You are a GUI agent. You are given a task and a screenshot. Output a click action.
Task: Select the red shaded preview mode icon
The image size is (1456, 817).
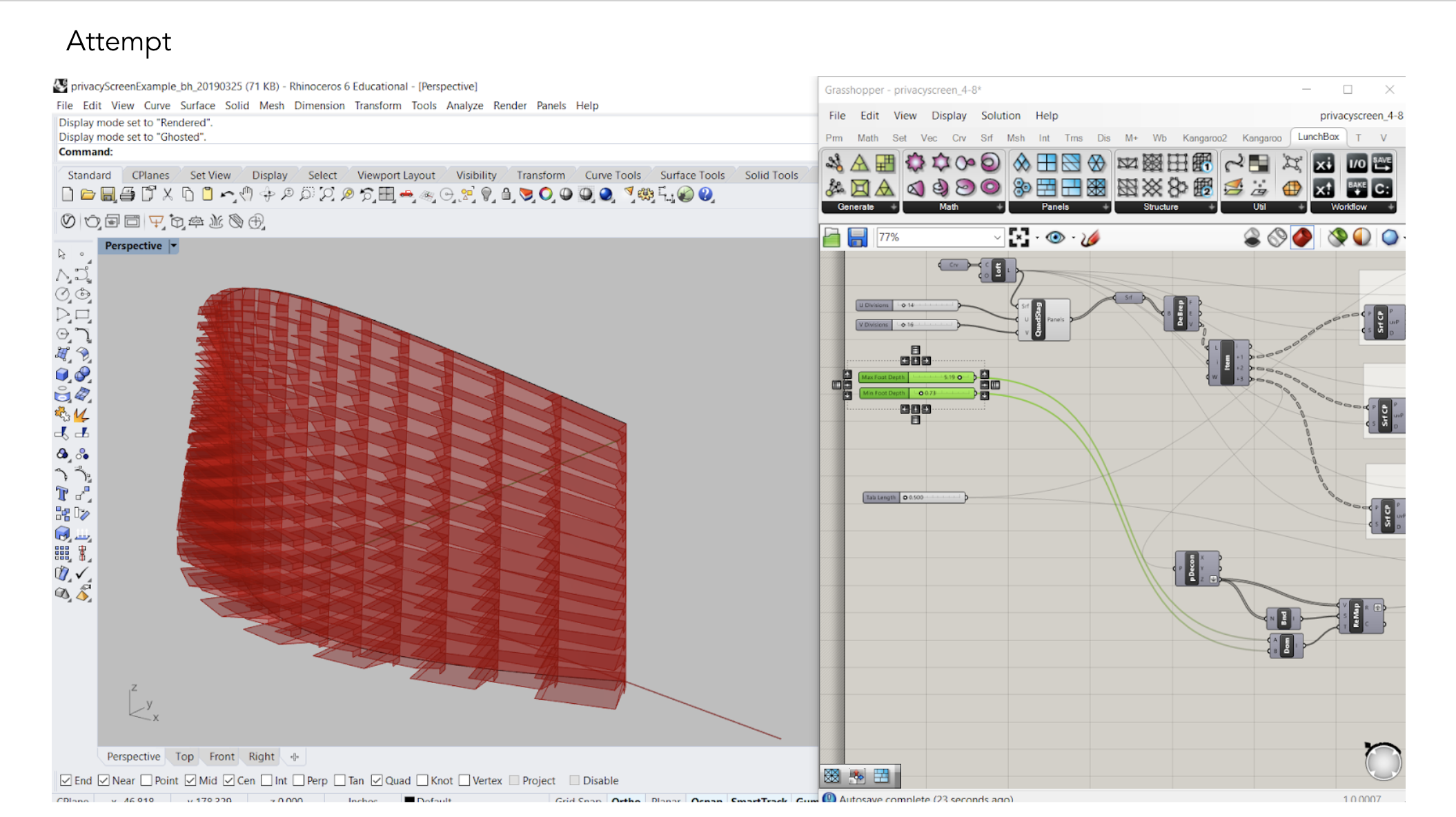coord(1302,237)
